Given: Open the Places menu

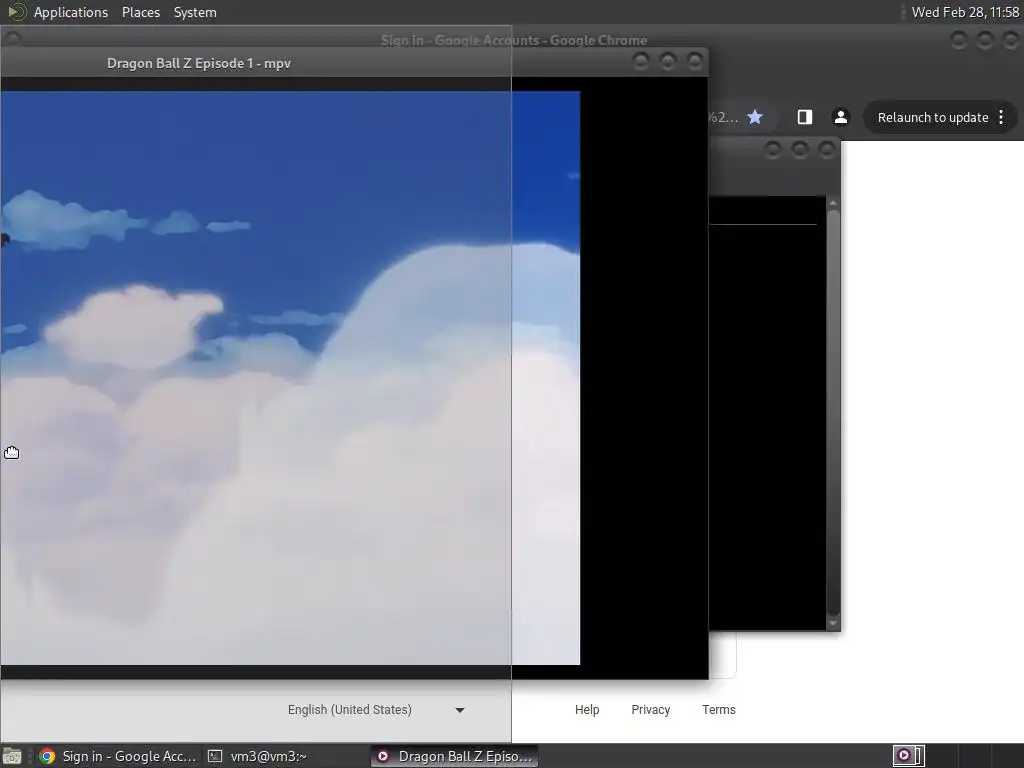Looking at the screenshot, I should tap(140, 12).
